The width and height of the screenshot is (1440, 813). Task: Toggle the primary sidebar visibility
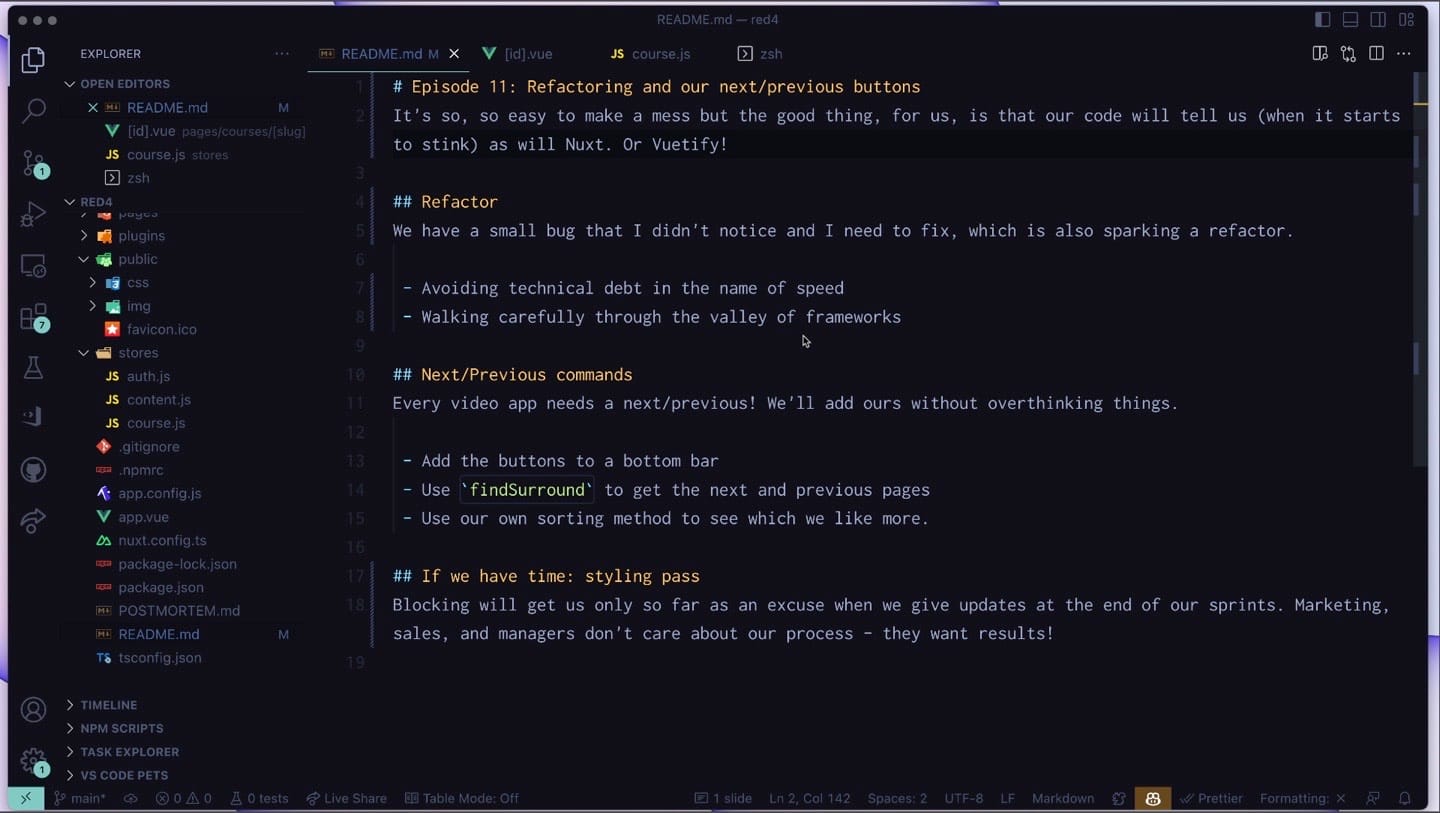click(1322, 19)
